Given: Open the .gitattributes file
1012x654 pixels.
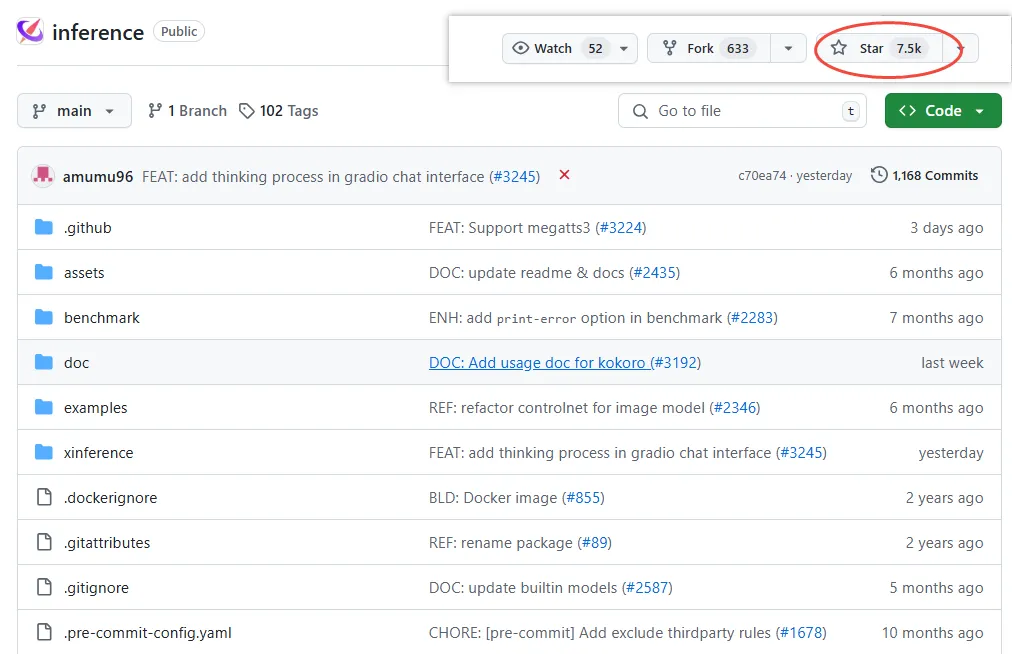Looking at the screenshot, I should pos(107,542).
